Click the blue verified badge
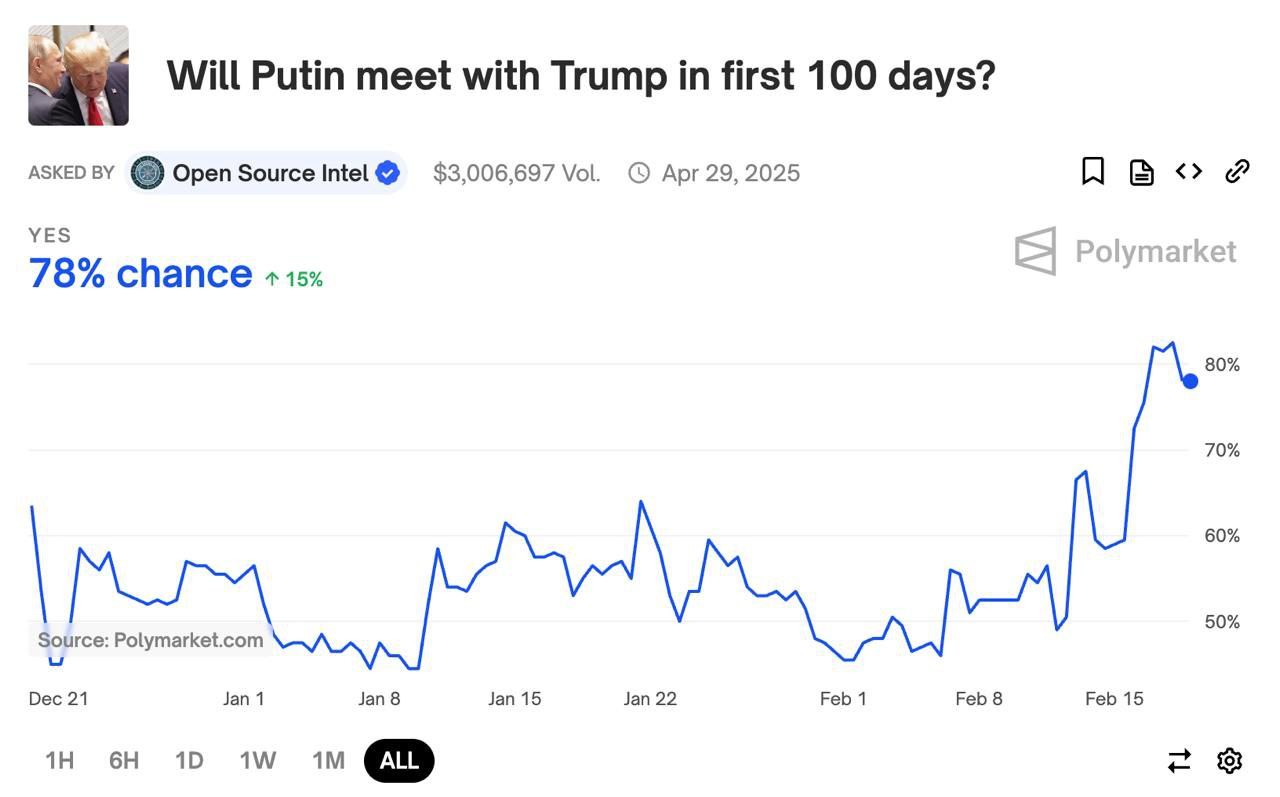The height and width of the screenshot is (797, 1280). coord(387,173)
